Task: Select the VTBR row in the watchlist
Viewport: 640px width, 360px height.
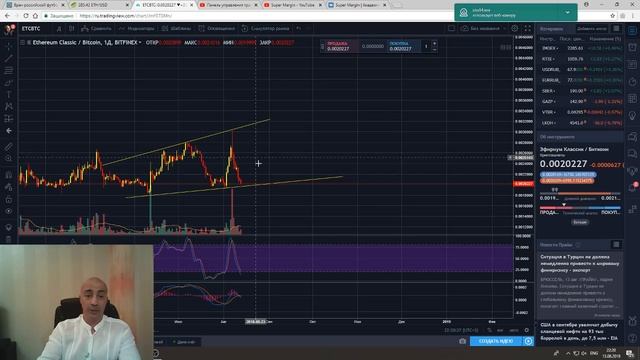Action: 581,112
